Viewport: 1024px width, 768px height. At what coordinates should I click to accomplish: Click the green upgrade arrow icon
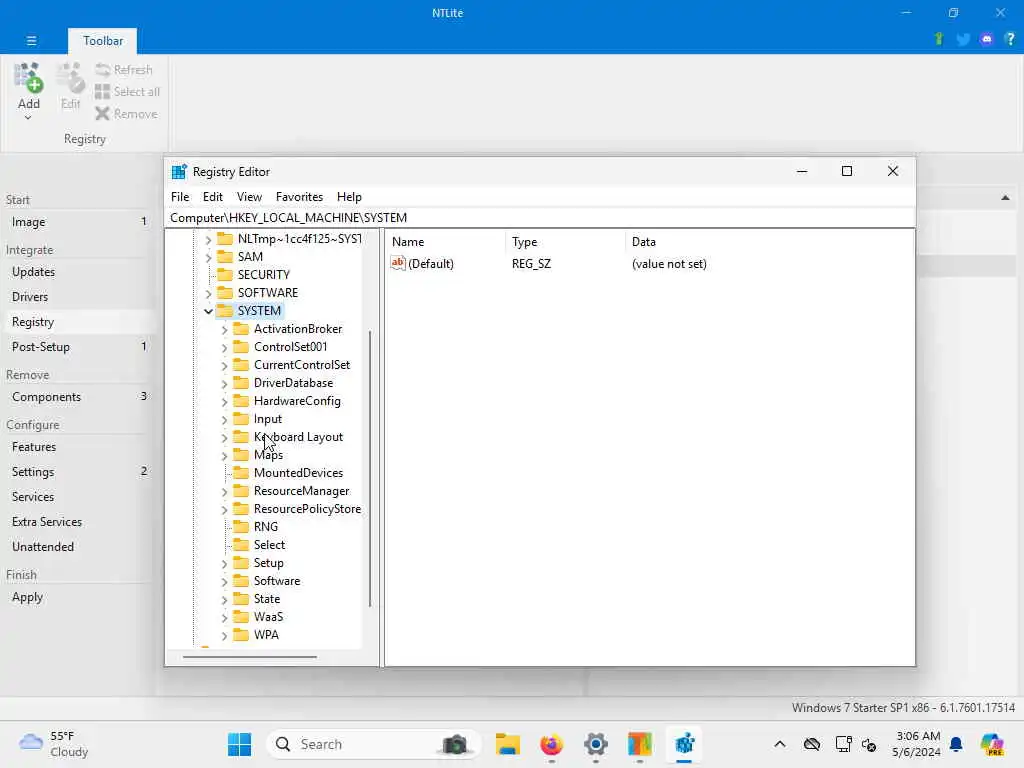pos(939,39)
